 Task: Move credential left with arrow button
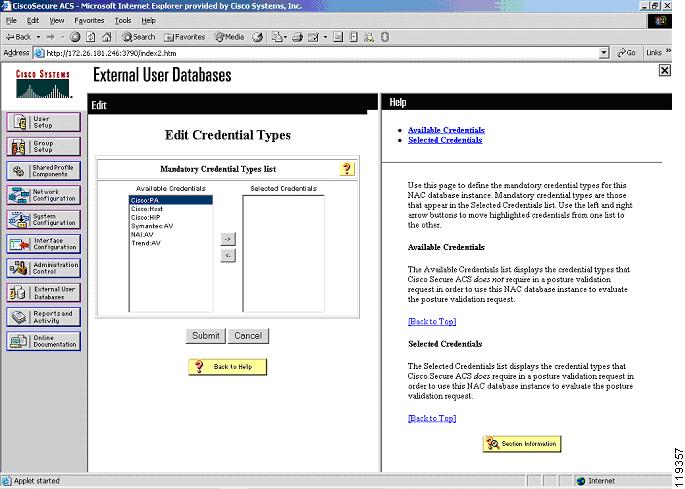point(228,255)
